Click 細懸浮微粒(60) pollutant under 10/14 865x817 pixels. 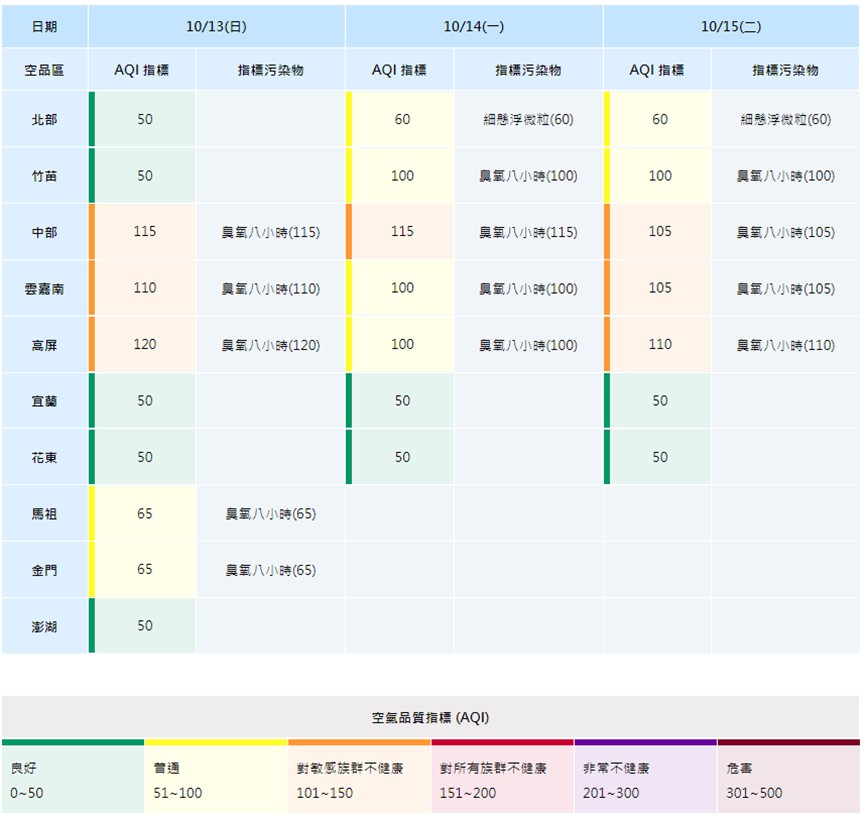coord(528,119)
